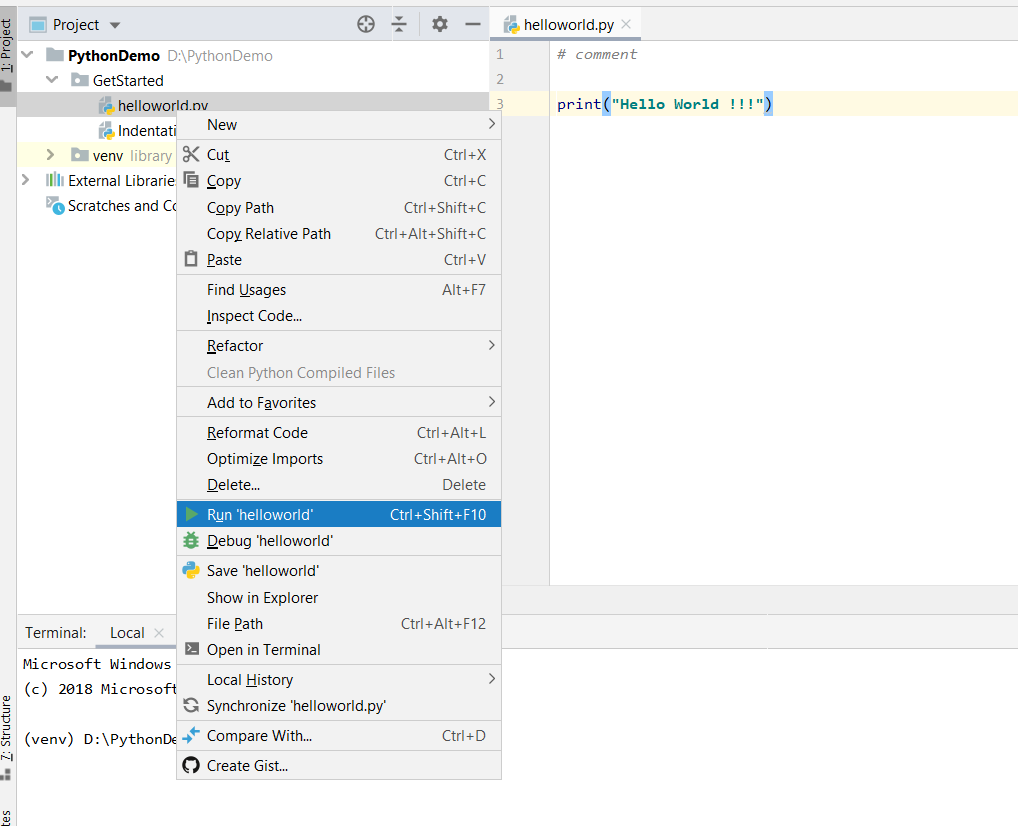Click the sync icon beside Synchronize 'helloworld.py'
This screenshot has height=826, width=1018.
tap(190, 705)
